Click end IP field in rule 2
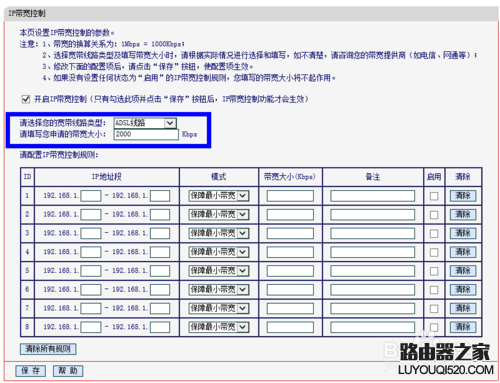This screenshot has height=383, width=500. click(x=160, y=214)
